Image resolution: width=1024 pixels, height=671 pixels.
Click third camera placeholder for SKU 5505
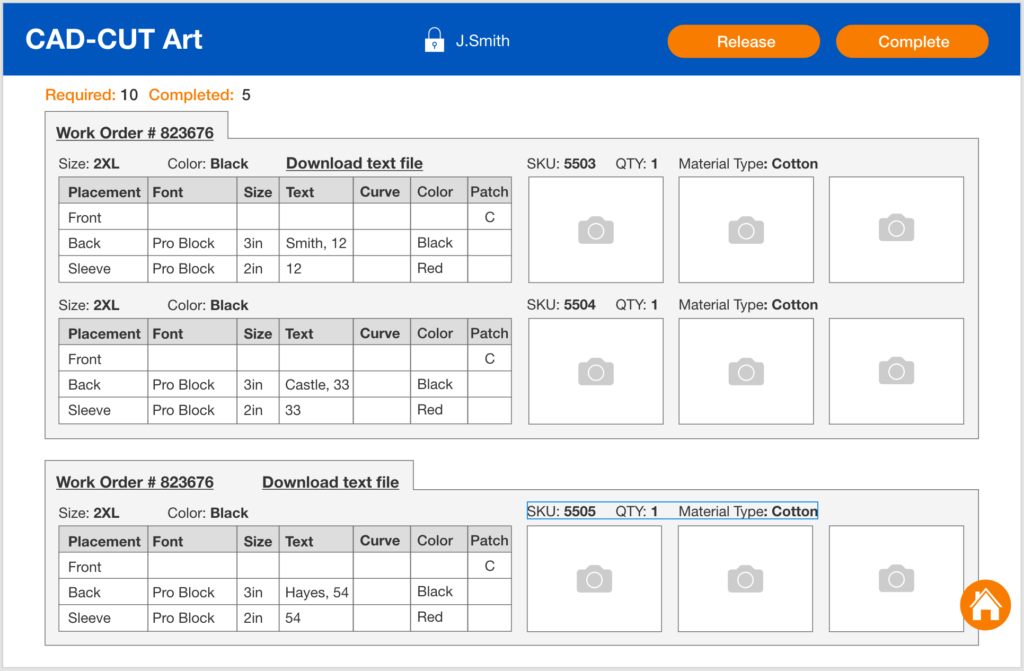pos(896,579)
